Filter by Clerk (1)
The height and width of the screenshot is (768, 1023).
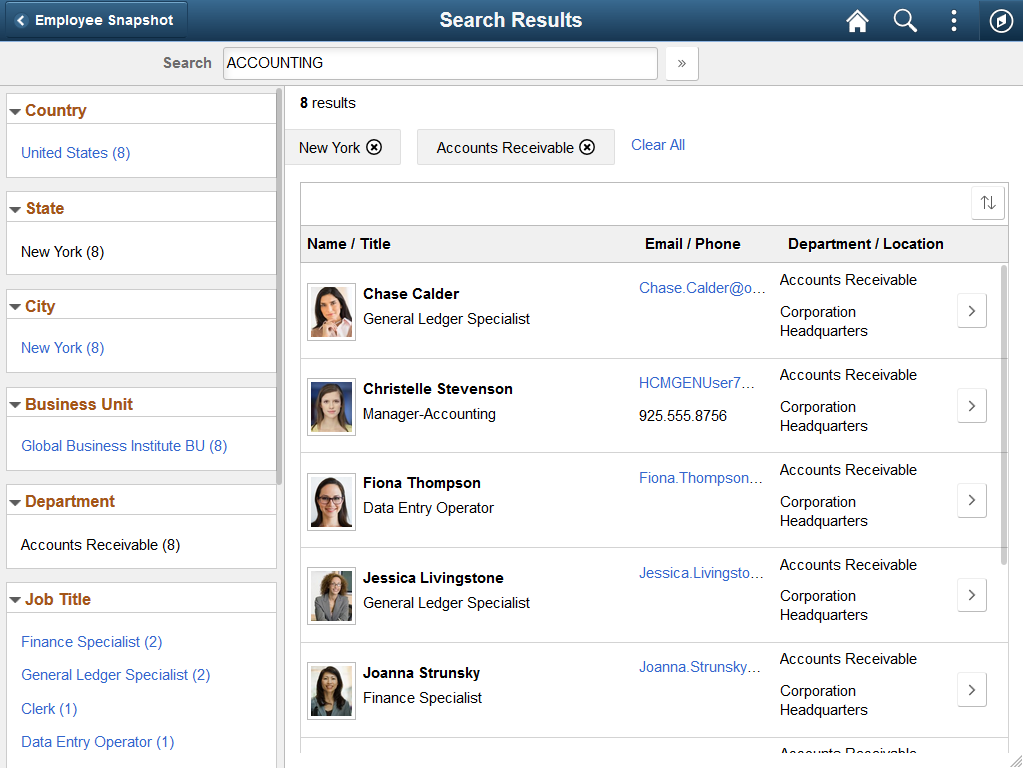[49, 709]
